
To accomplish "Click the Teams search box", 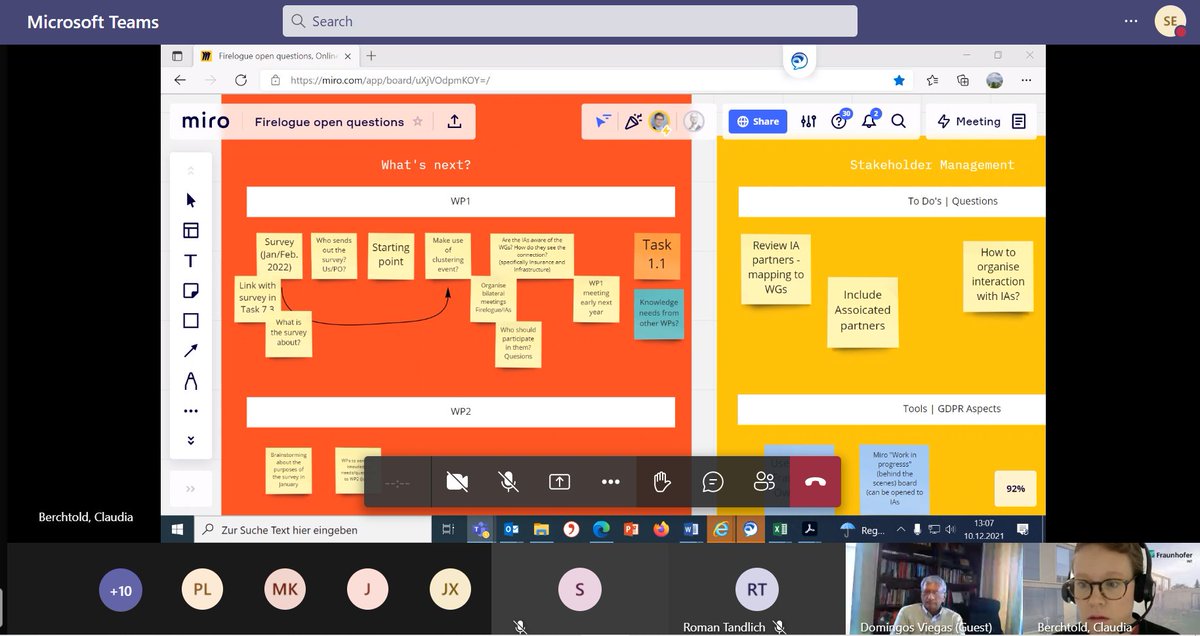I will (570, 21).
